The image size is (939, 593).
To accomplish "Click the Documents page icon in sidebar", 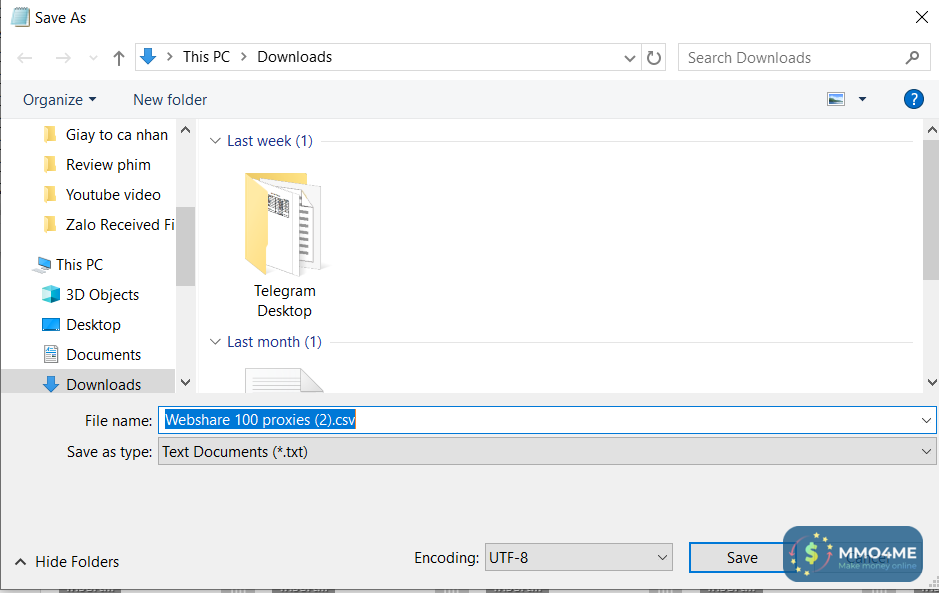I will (x=51, y=354).
